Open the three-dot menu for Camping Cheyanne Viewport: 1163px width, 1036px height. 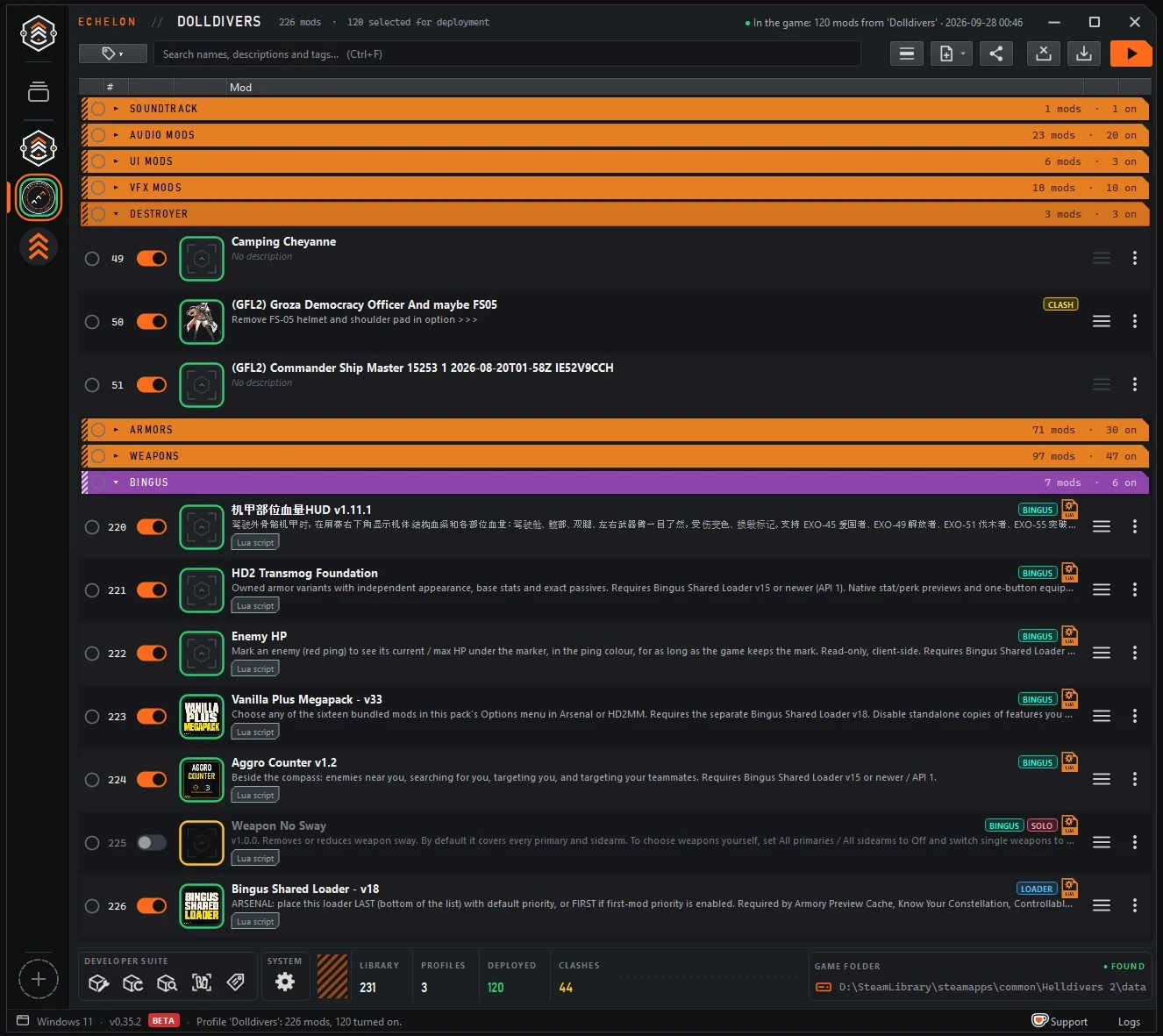[1134, 258]
